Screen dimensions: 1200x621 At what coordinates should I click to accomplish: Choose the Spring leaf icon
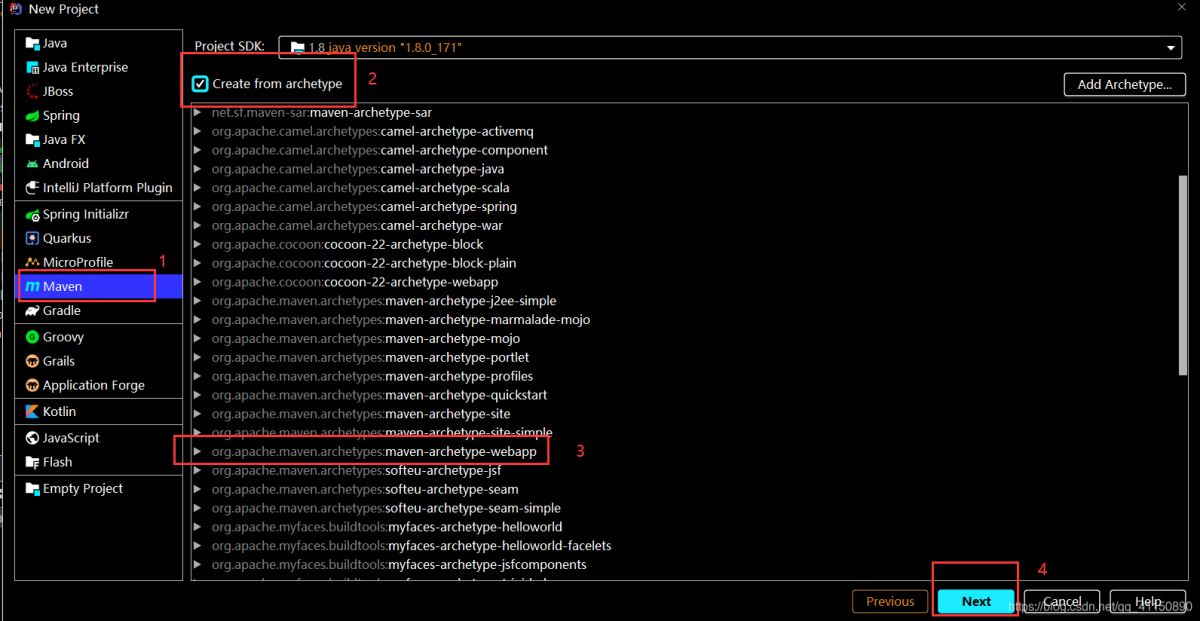pos(32,115)
